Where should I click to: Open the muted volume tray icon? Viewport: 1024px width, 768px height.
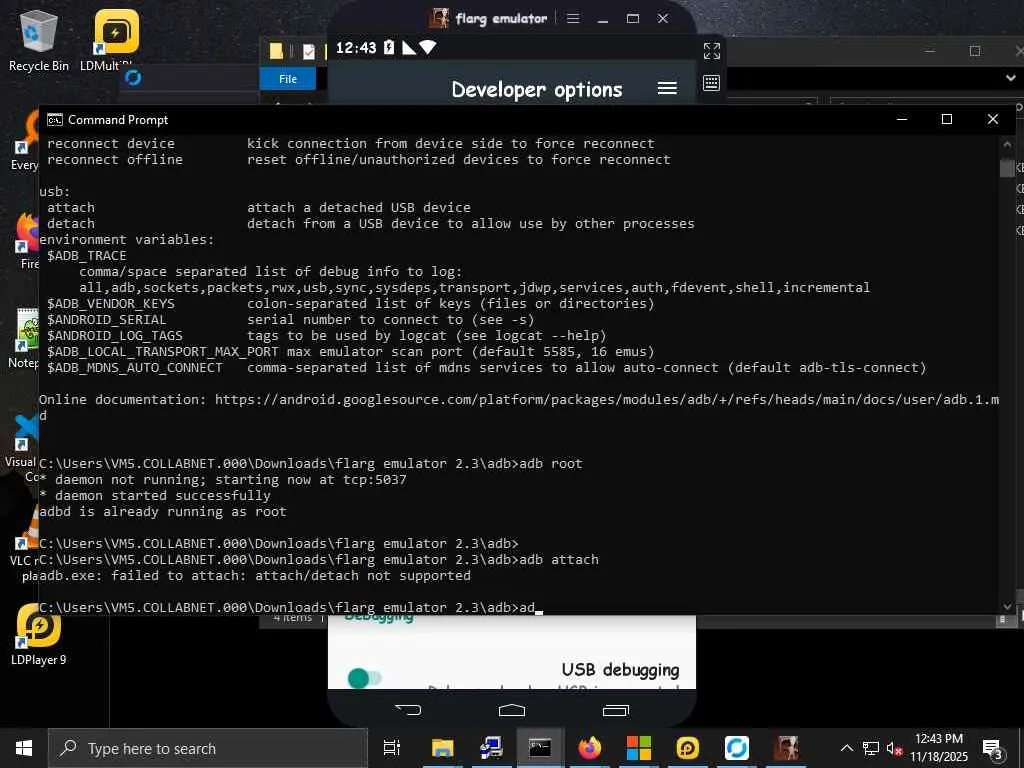pyautogui.click(x=895, y=748)
